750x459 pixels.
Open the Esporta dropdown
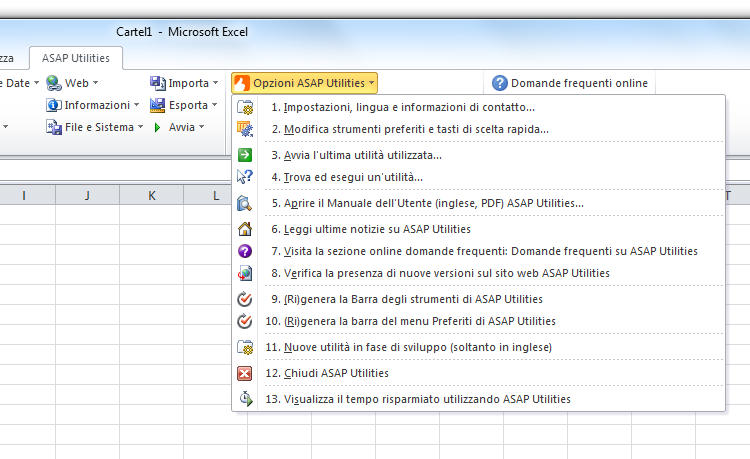[214, 105]
